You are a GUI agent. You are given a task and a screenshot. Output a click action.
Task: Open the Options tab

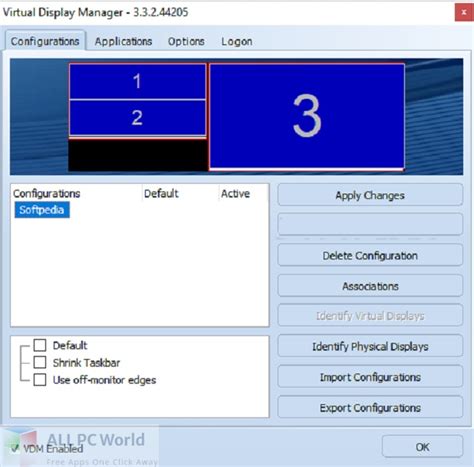[x=186, y=41]
